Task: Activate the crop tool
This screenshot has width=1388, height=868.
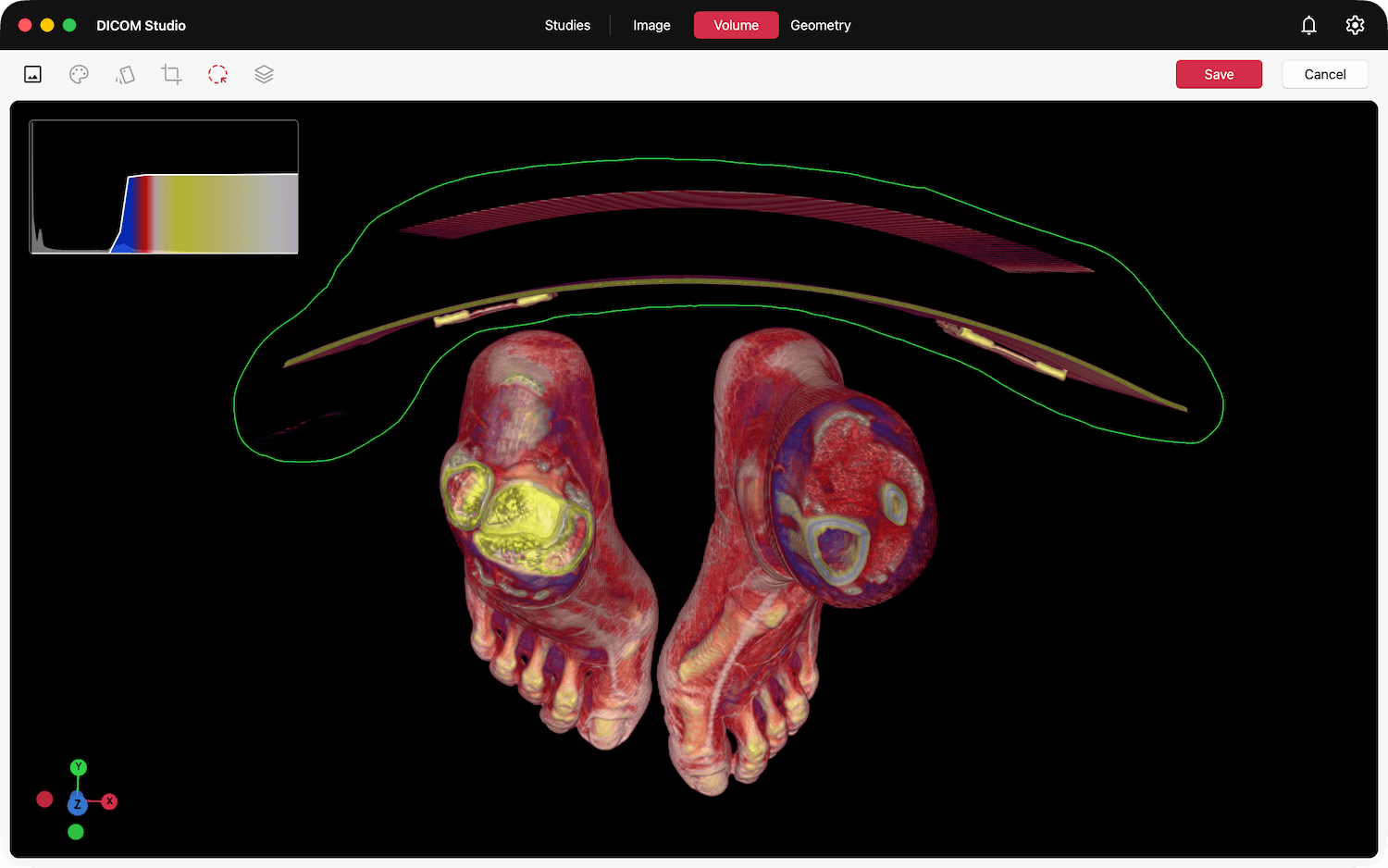Action: (171, 75)
